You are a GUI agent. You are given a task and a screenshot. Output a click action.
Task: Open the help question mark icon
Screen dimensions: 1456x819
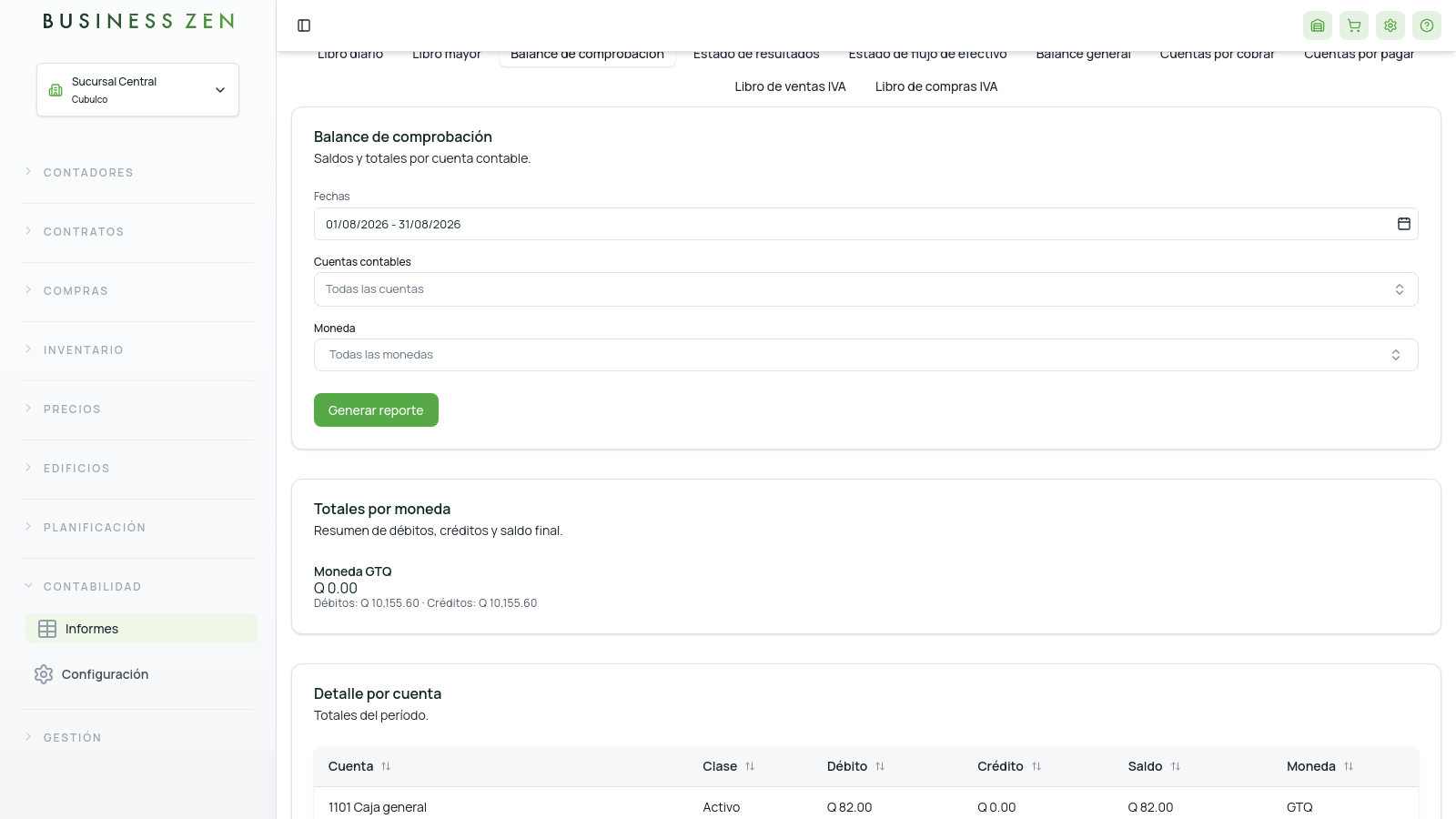tap(1427, 25)
